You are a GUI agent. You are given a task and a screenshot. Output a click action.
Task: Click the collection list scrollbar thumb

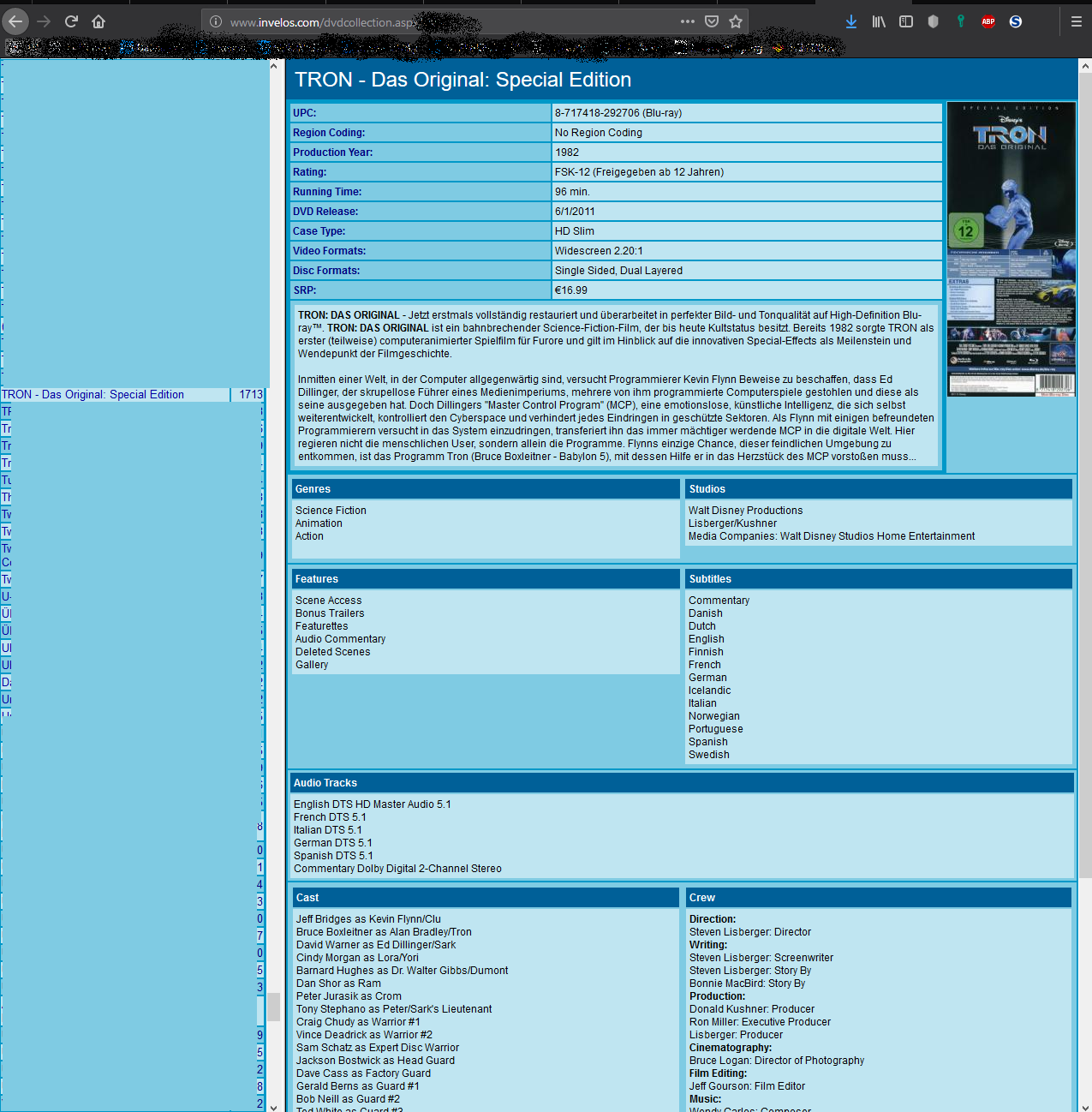[273, 1007]
